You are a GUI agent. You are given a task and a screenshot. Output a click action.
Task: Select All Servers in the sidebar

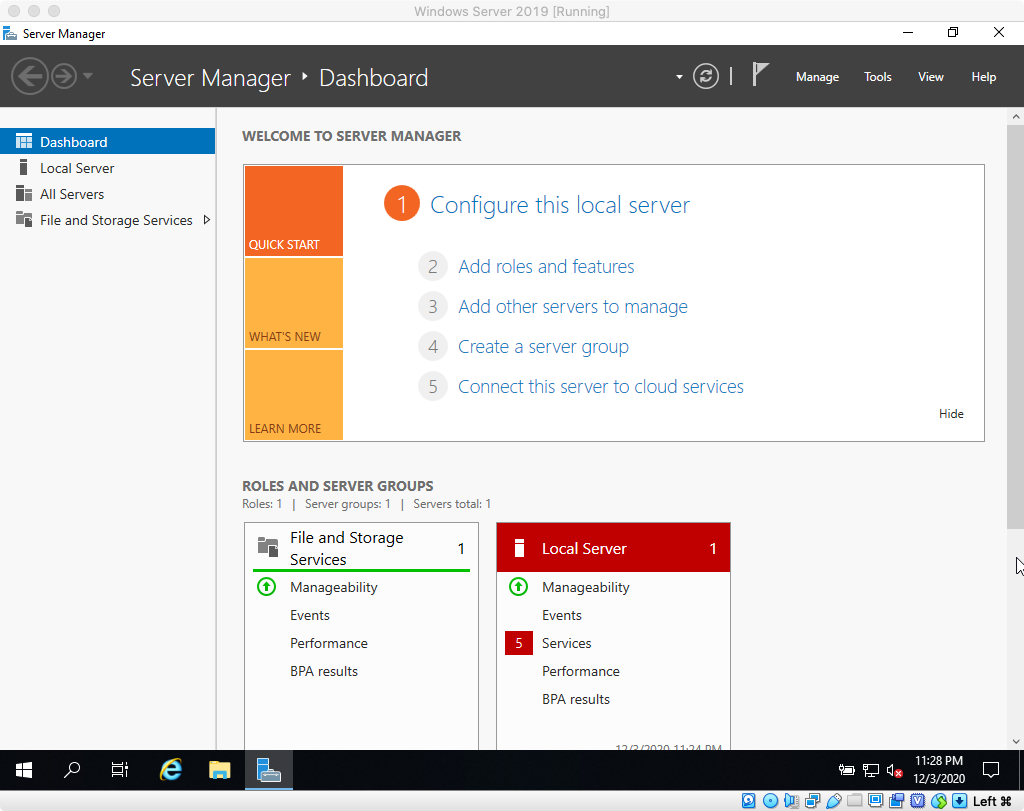pos(107,194)
